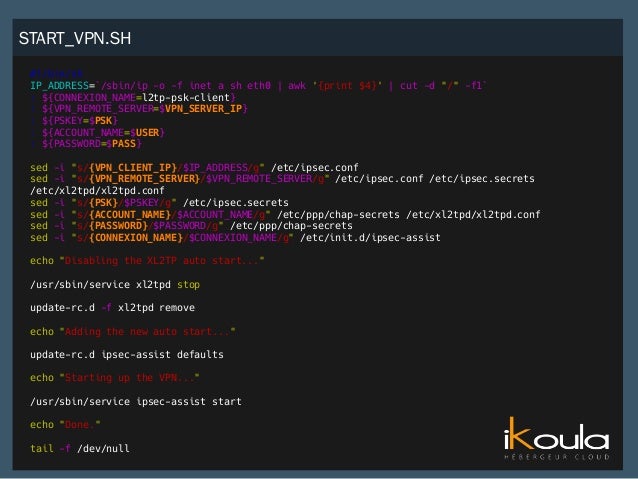Click update-rc.d -f xl2tpd remove line
The image size is (638, 479).
(x=112, y=308)
